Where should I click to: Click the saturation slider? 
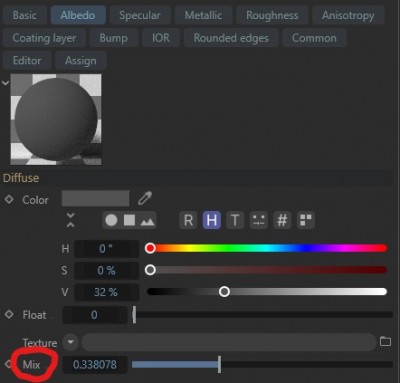point(267,270)
